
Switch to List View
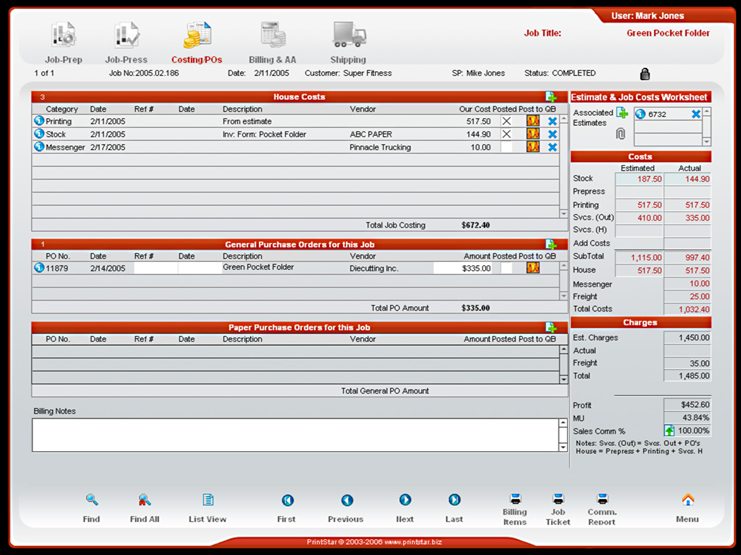207,508
